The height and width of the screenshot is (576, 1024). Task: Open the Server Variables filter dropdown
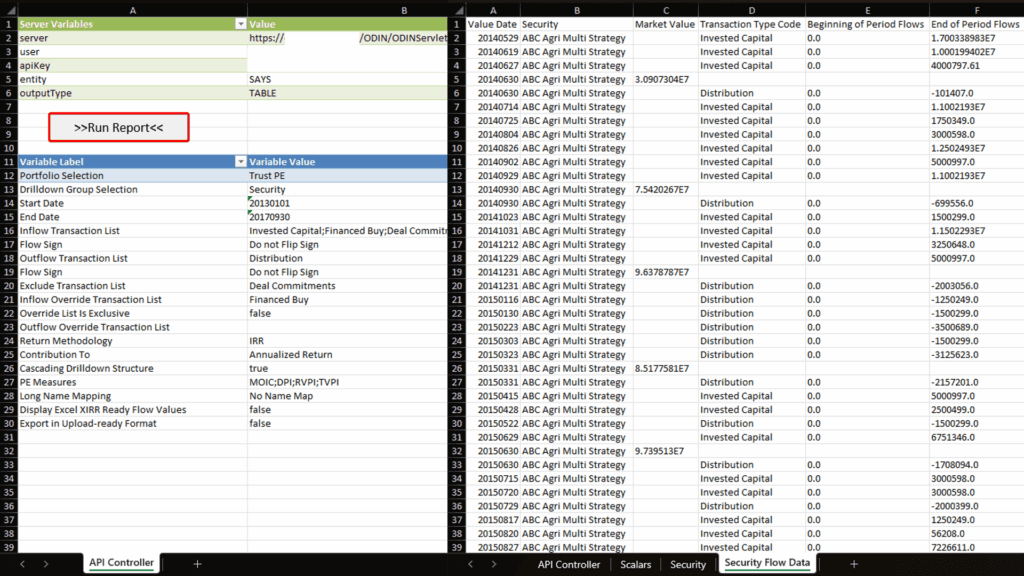(x=240, y=23)
